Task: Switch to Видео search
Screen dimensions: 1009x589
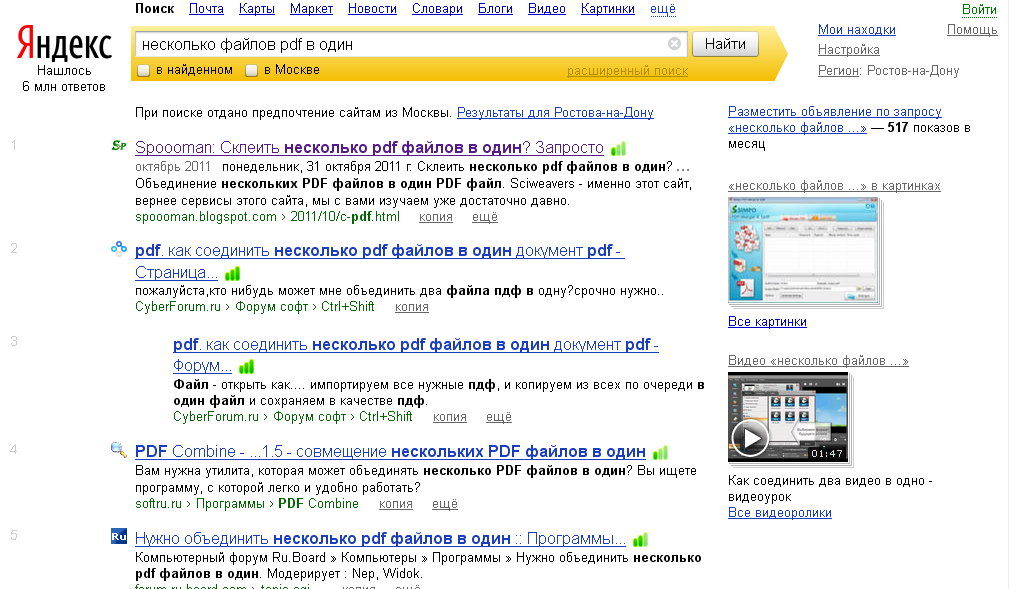Action: pyautogui.click(x=547, y=9)
